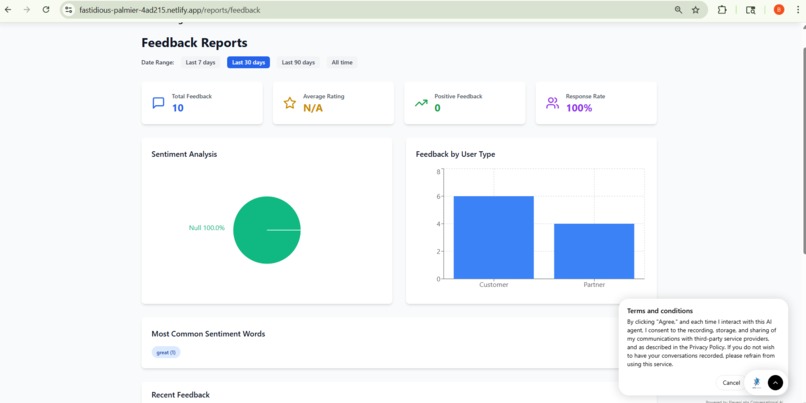Click the Terms and conditions heading

click(660, 310)
